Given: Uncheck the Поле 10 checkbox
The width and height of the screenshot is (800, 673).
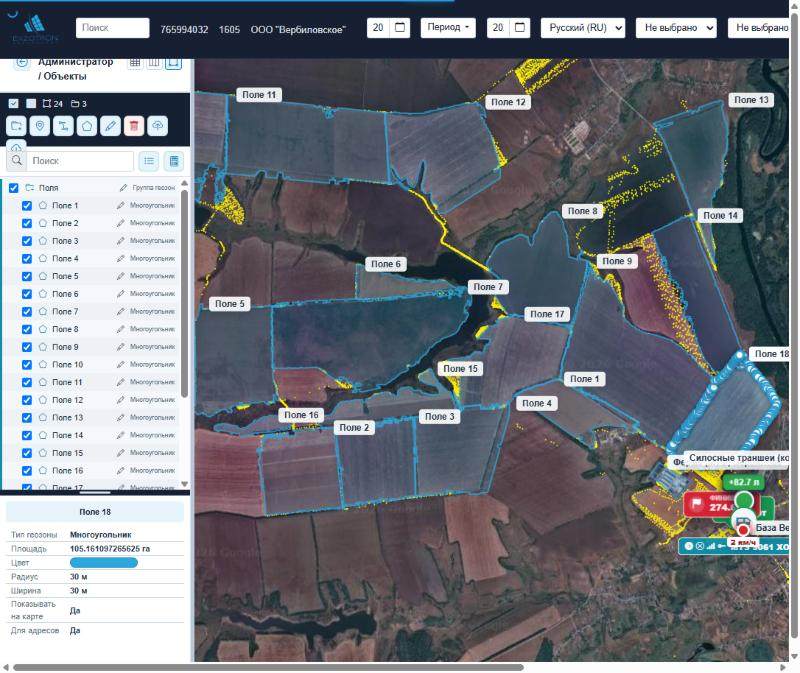Looking at the screenshot, I should tap(27, 365).
